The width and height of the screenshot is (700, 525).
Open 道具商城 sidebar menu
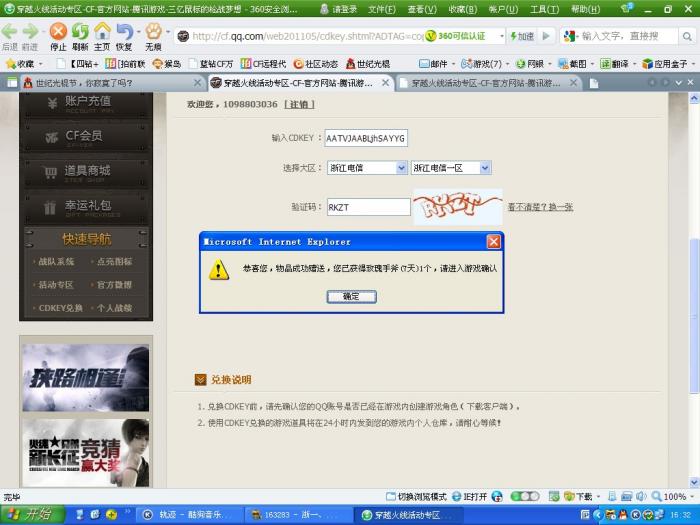pyautogui.click(x=87, y=171)
